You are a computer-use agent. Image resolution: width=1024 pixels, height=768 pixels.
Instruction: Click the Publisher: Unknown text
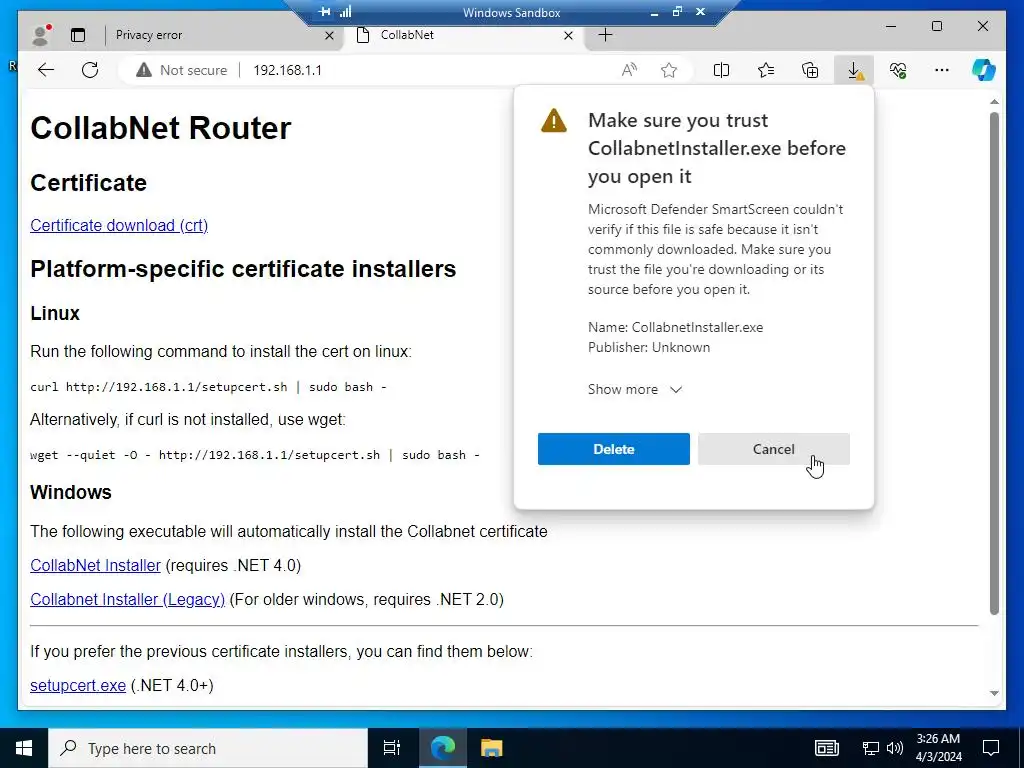click(x=648, y=347)
